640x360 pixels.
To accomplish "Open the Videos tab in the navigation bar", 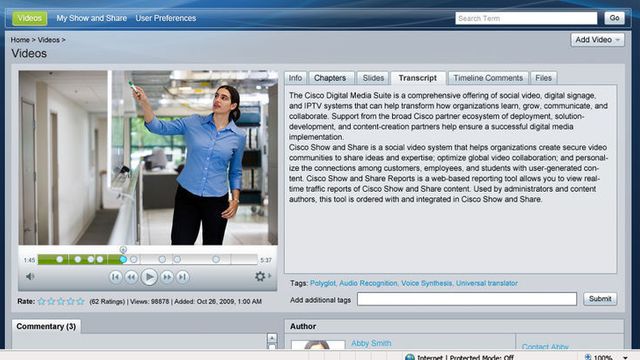I will tap(29, 18).
